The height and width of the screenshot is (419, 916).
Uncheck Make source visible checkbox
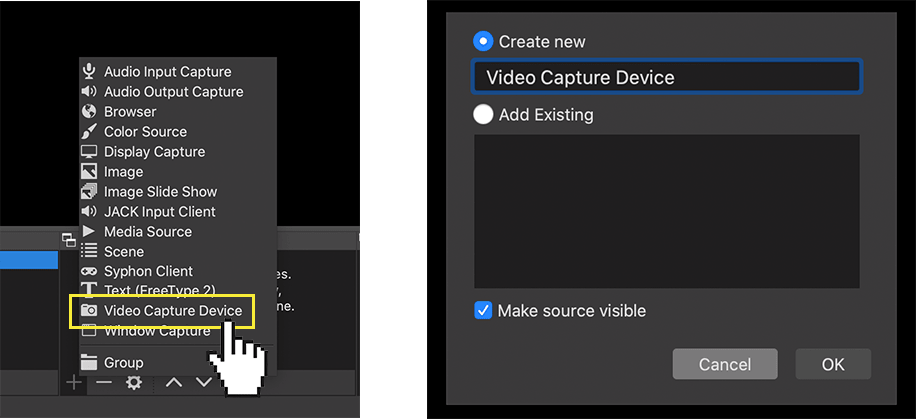(x=483, y=310)
